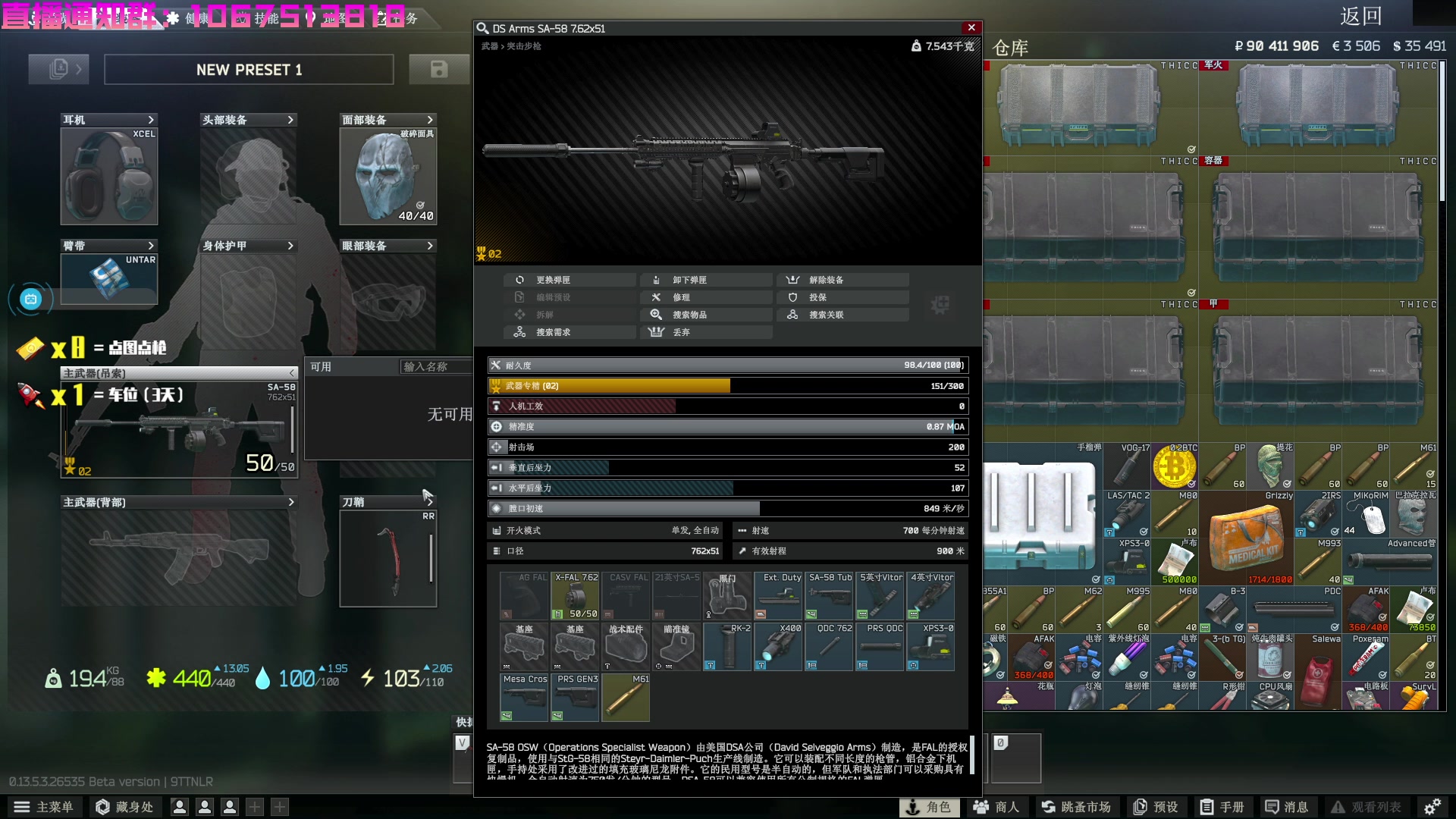
Task: Select the SA-58 Tub buffer tube mod
Action: (x=829, y=595)
